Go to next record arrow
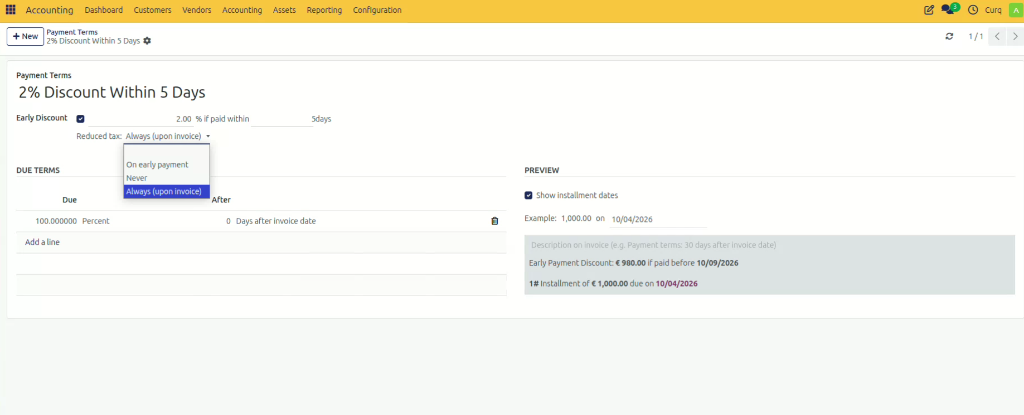Screen dimensions: 1024x415 pyautogui.click(x=1015, y=37)
